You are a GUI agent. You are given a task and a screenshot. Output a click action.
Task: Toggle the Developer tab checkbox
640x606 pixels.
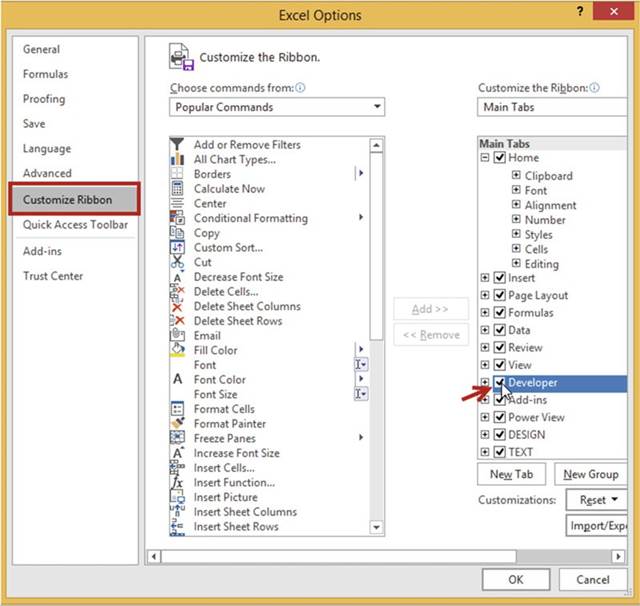(500, 383)
